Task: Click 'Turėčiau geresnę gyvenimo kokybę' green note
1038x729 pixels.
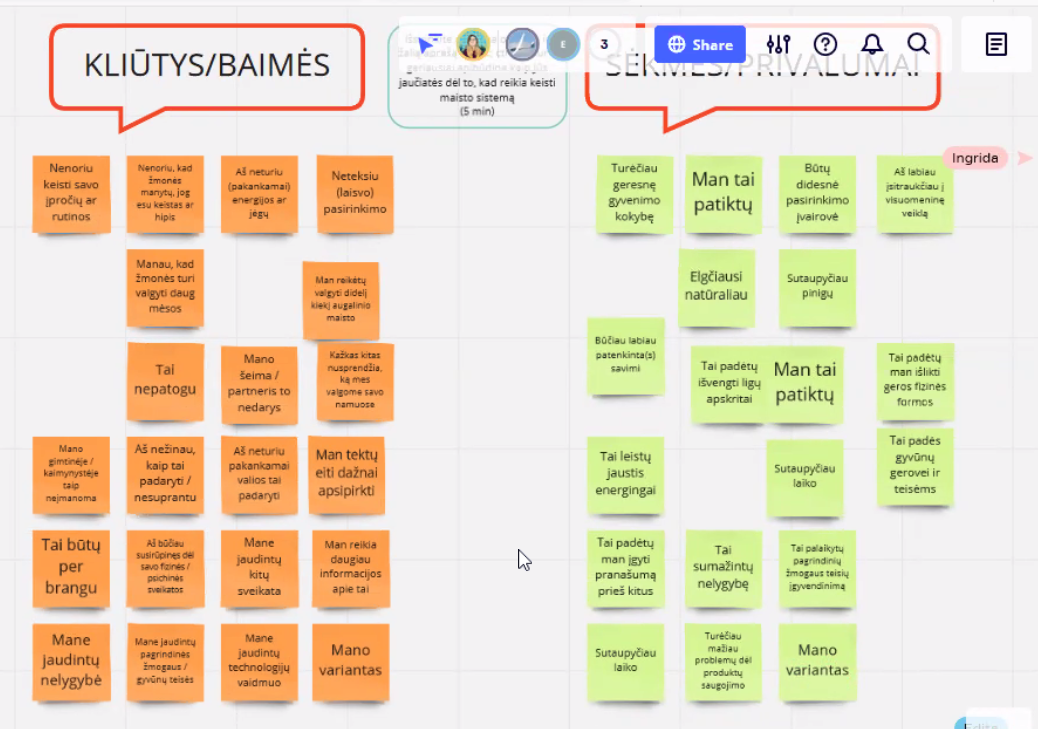Action: [634, 193]
